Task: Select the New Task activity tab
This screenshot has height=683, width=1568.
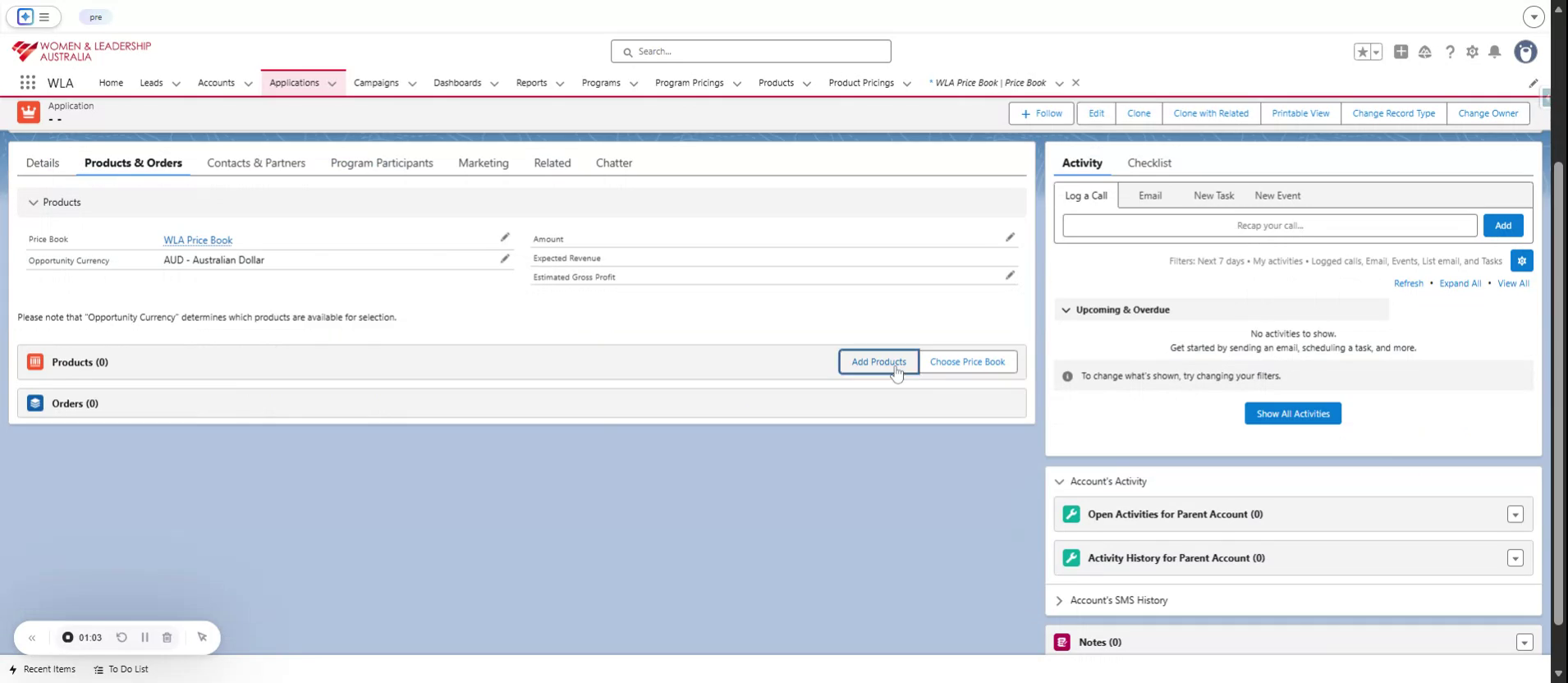Action: (x=1213, y=196)
